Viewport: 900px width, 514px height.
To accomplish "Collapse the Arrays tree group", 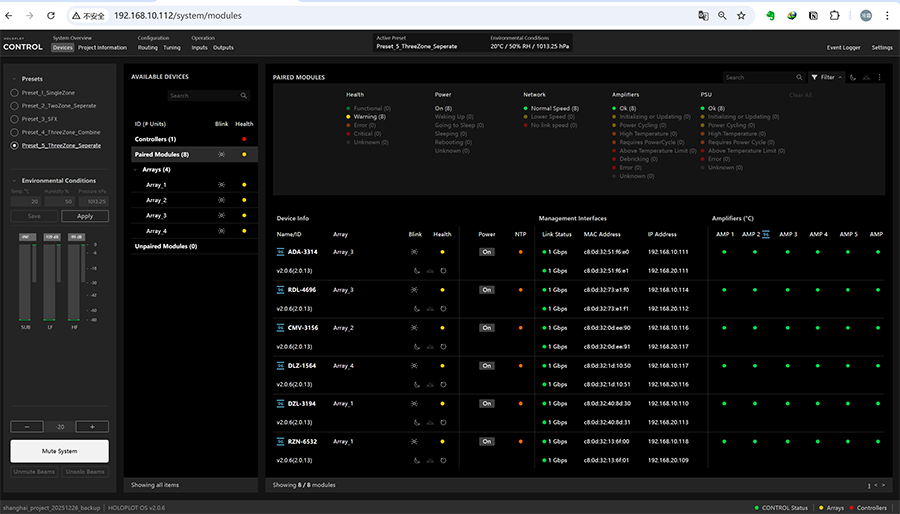I will click(137, 170).
